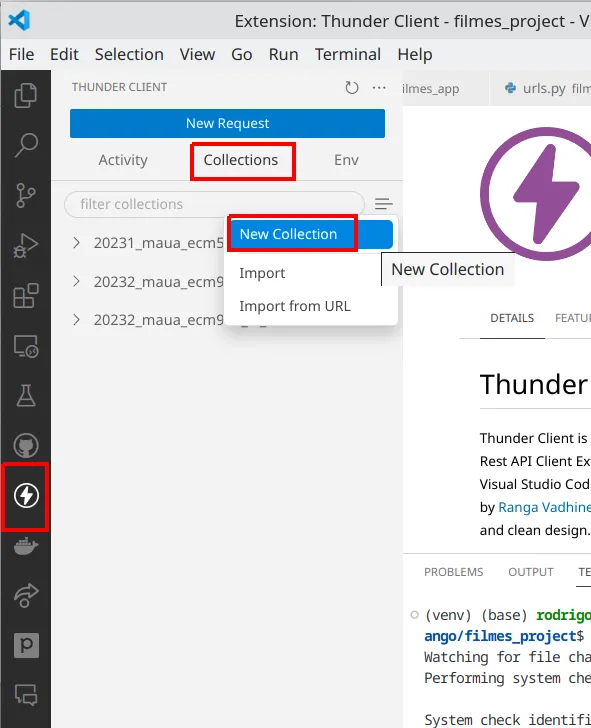This screenshot has height=728, width=591.
Task: Open the Thunder Client lightning icon
Action: (26, 495)
